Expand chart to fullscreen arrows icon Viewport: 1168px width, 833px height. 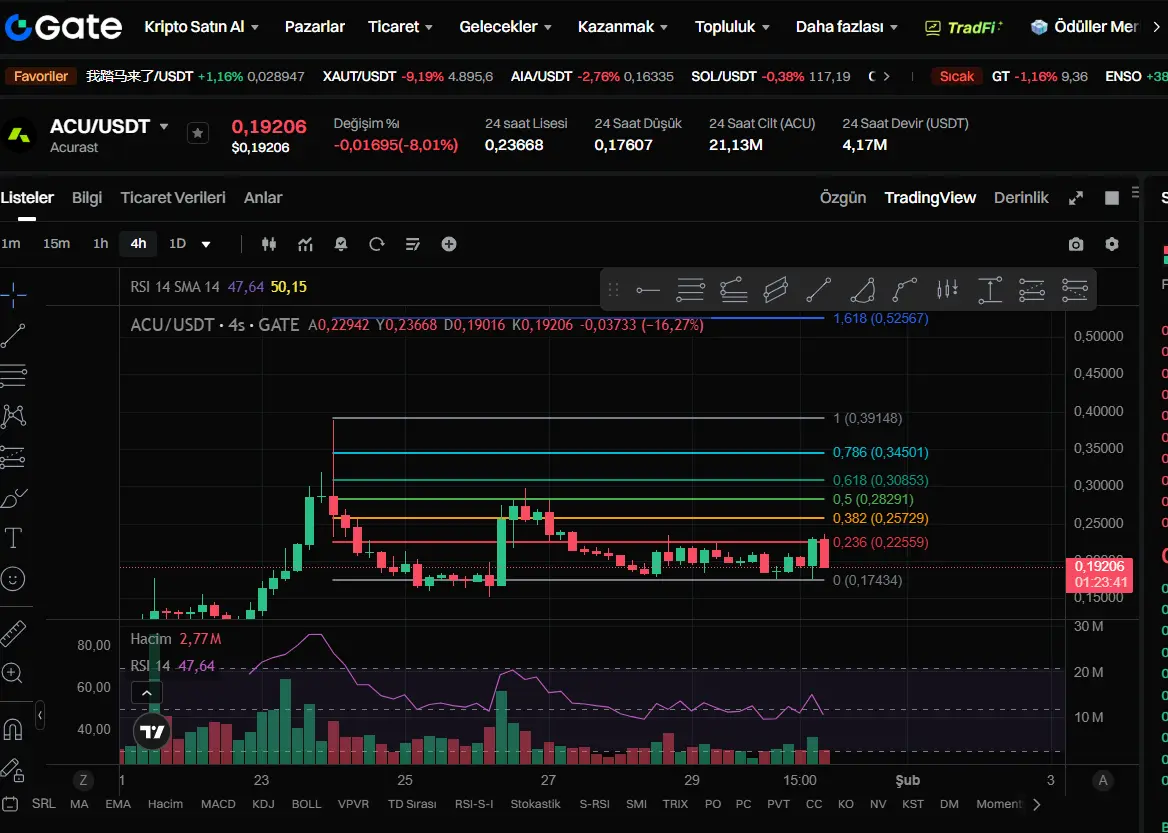pos(1076,198)
